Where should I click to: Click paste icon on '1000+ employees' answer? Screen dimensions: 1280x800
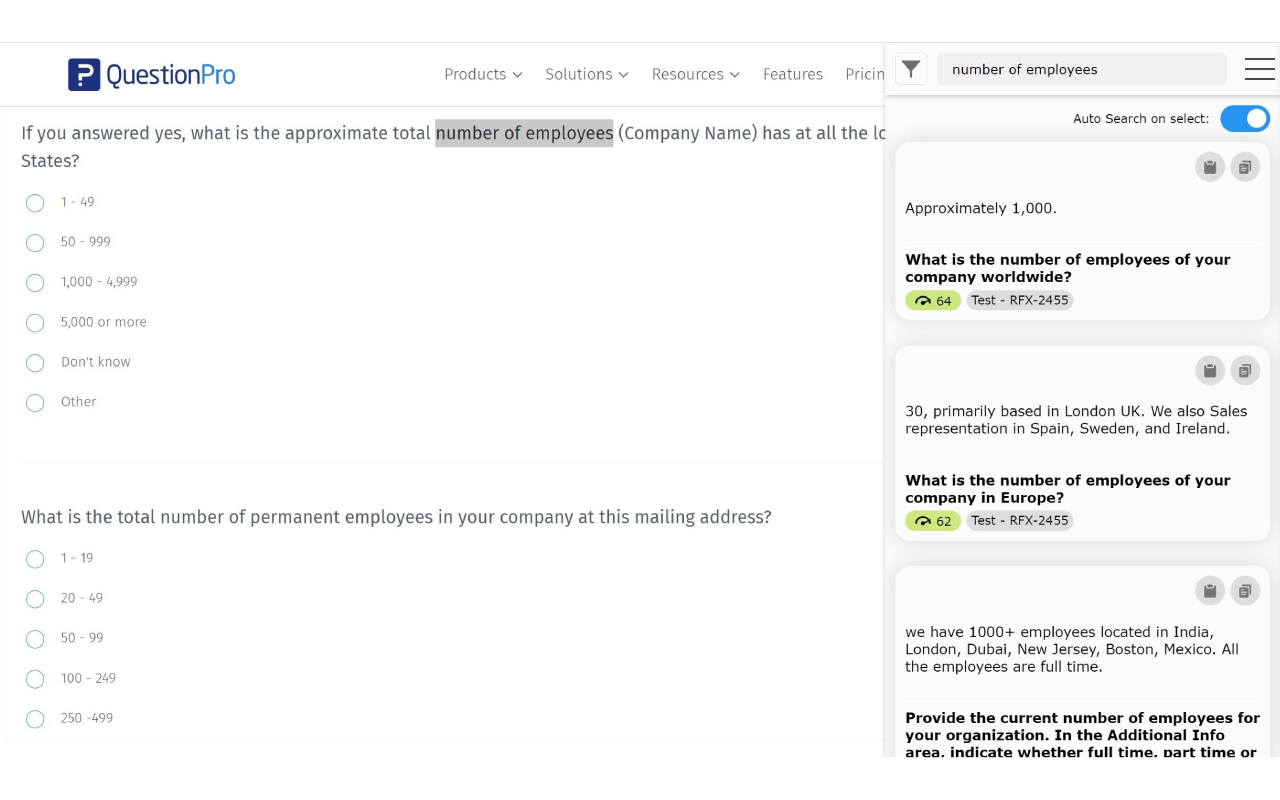pos(1210,591)
